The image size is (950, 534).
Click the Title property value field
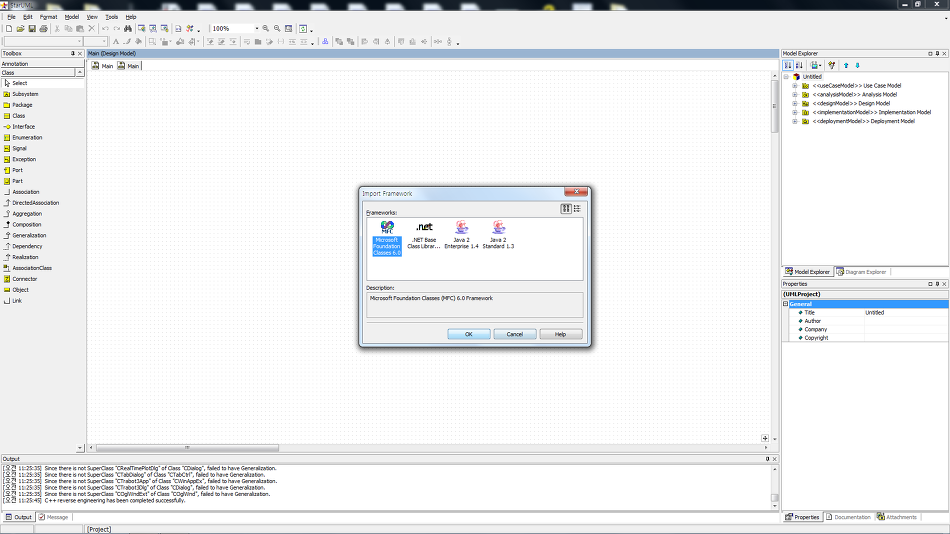905,312
